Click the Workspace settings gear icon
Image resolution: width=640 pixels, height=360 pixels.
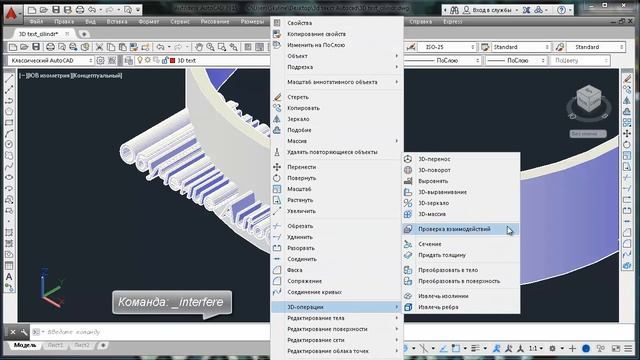[x=100, y=60]
